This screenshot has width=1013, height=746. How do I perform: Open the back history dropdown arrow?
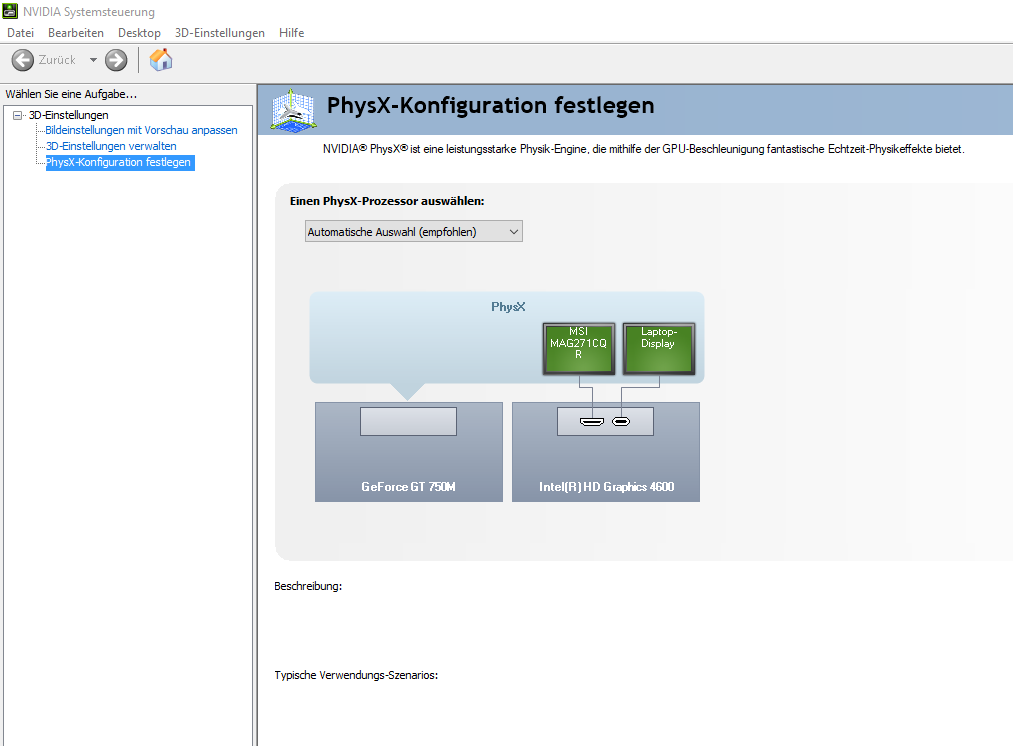point(93,60)
